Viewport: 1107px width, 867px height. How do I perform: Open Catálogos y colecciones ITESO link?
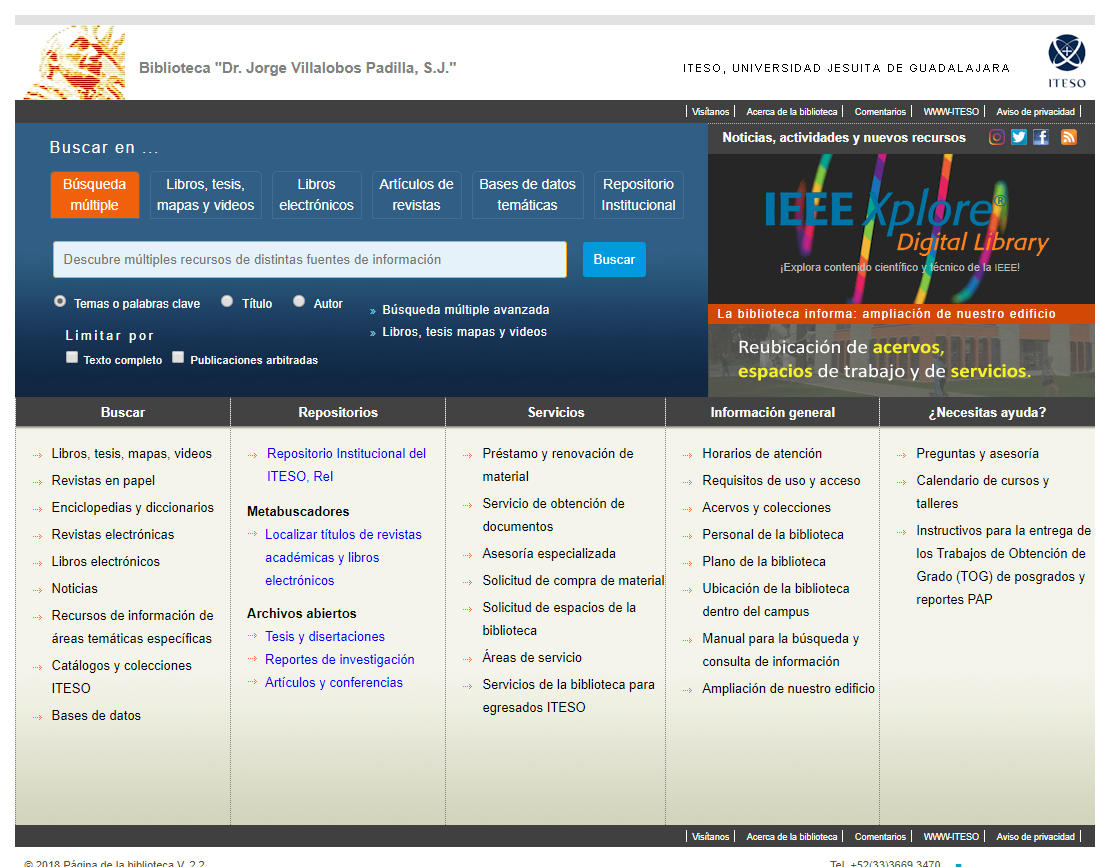[x=121, y=676]
